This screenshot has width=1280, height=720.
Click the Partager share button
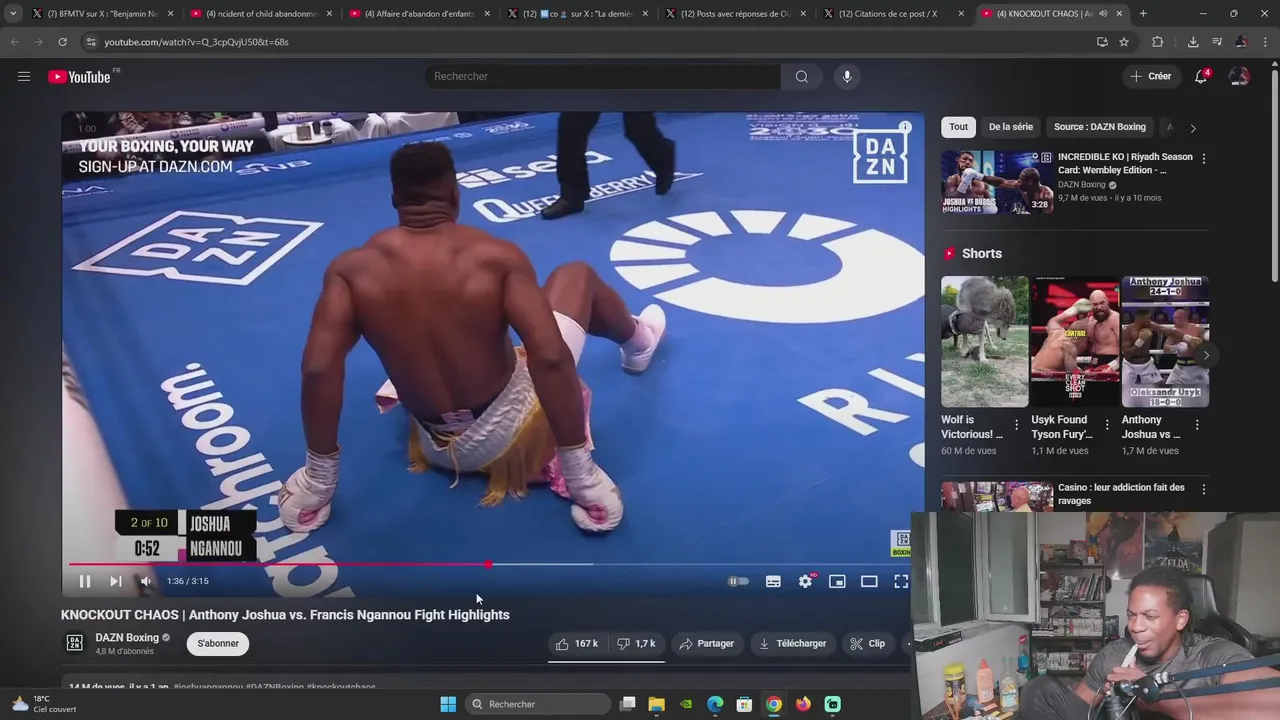(x=706, y=644)
